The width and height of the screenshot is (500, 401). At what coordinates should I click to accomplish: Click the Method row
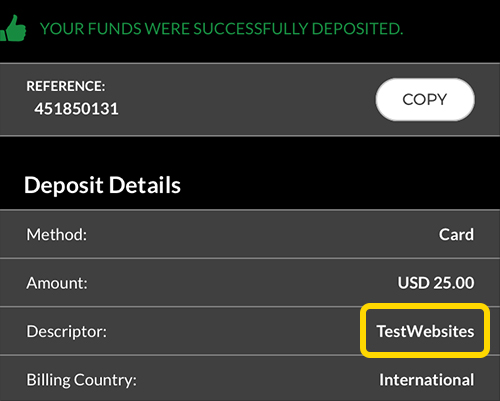250,234
